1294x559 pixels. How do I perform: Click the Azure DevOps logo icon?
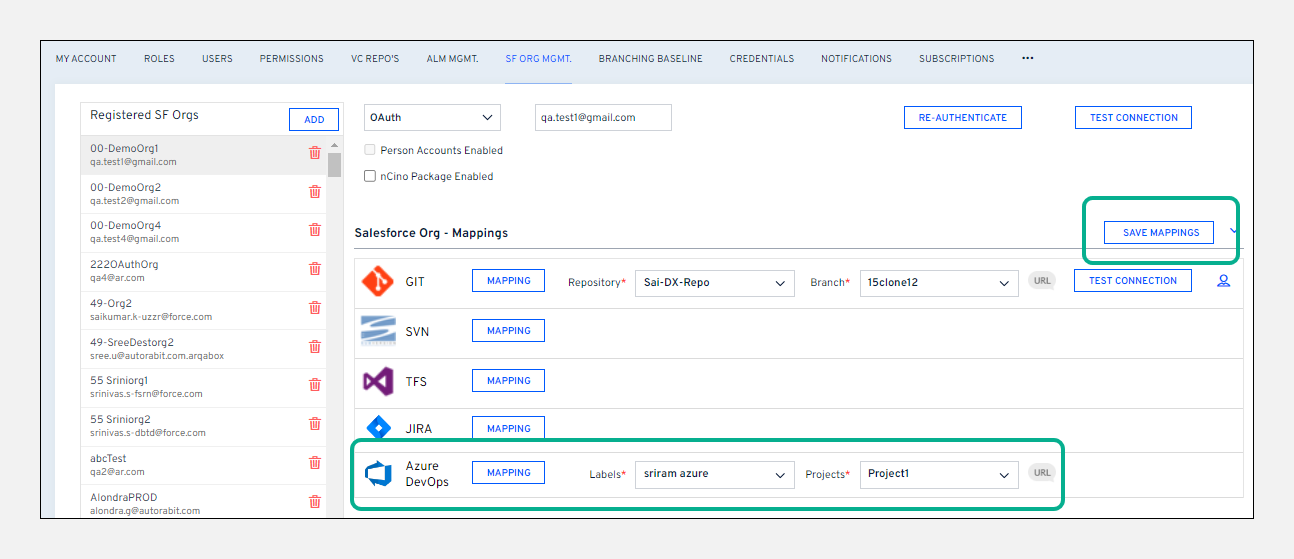[379, 474]
